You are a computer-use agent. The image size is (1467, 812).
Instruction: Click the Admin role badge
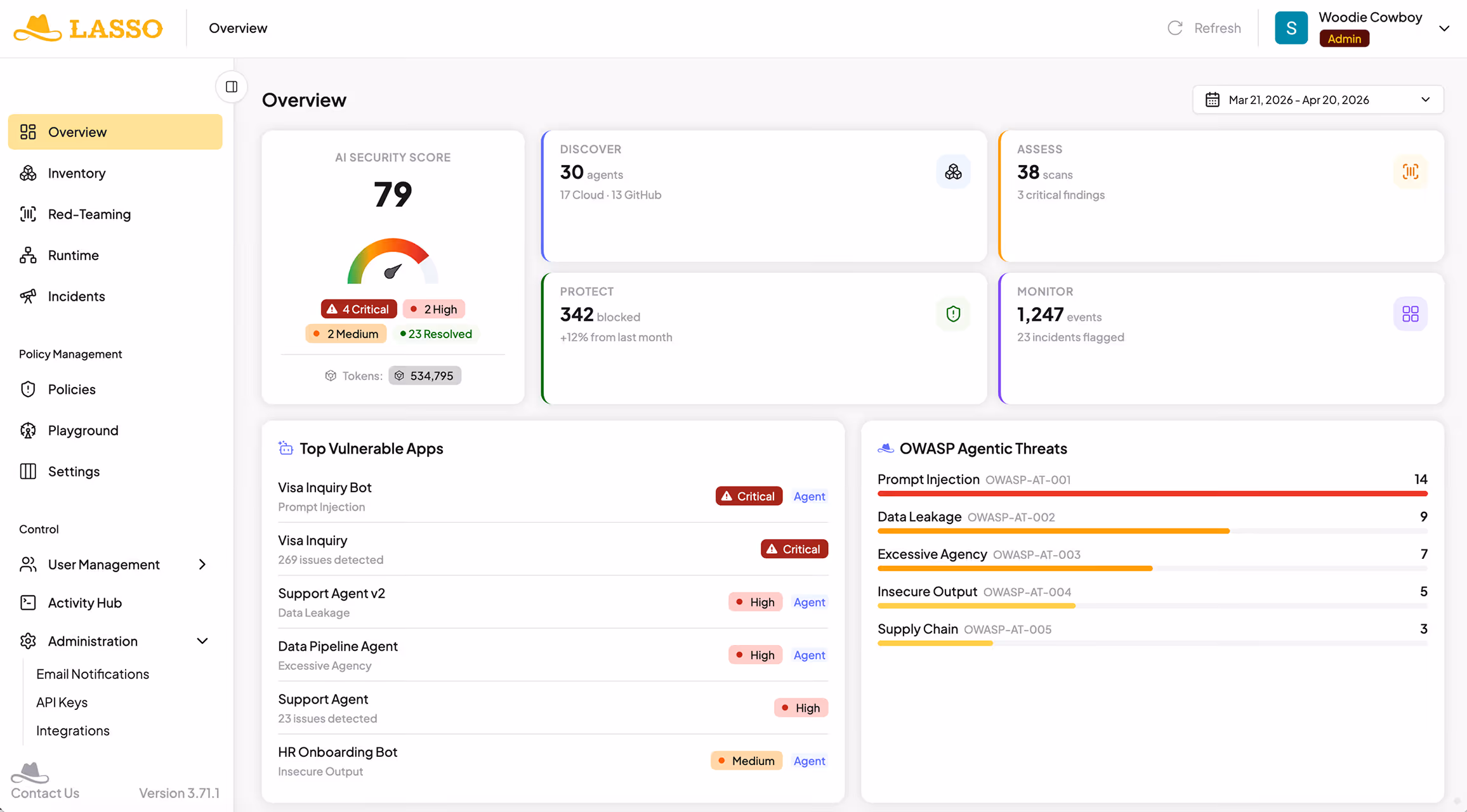tap(1344, 39)
